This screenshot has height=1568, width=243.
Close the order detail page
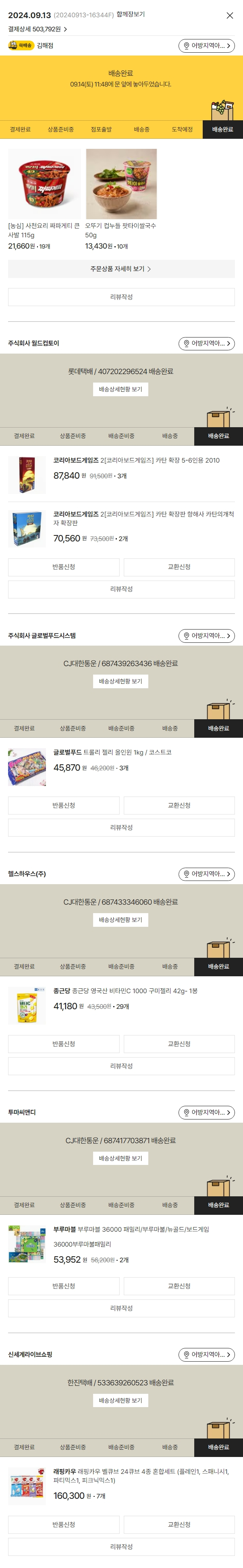click(x=230, y=15)
